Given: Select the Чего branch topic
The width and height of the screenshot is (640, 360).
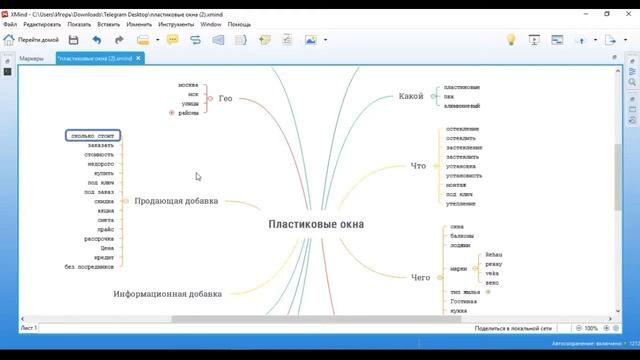Looking at the screenshot, I should (420, 278).
